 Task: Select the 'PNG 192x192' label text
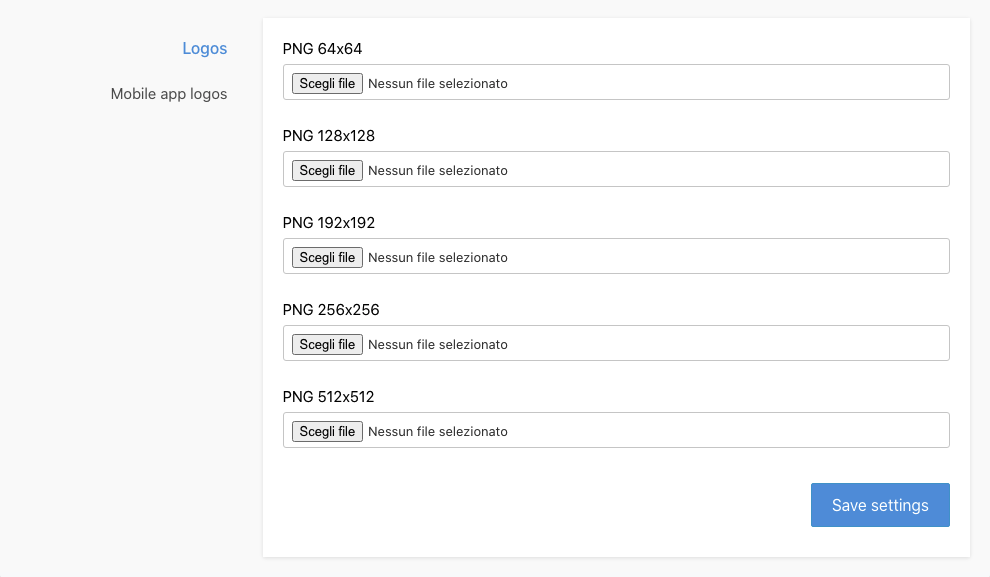(329, 222)
